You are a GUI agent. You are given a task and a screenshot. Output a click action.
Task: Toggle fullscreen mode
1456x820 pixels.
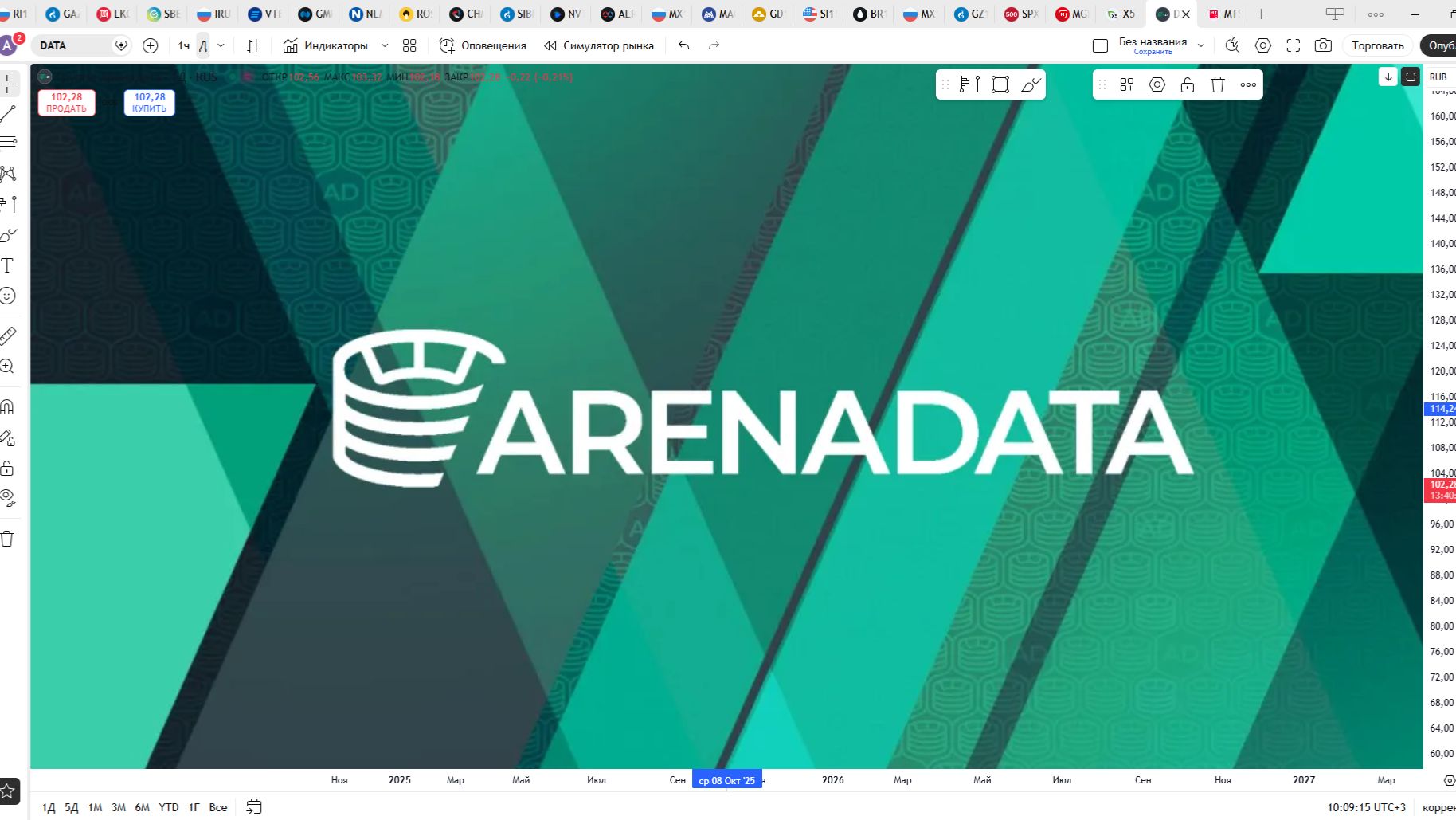coord(1294,45)
